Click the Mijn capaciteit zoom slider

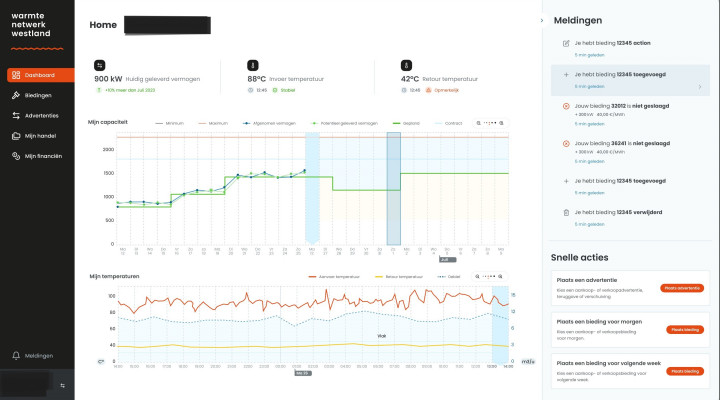click(x=490, y=123)
